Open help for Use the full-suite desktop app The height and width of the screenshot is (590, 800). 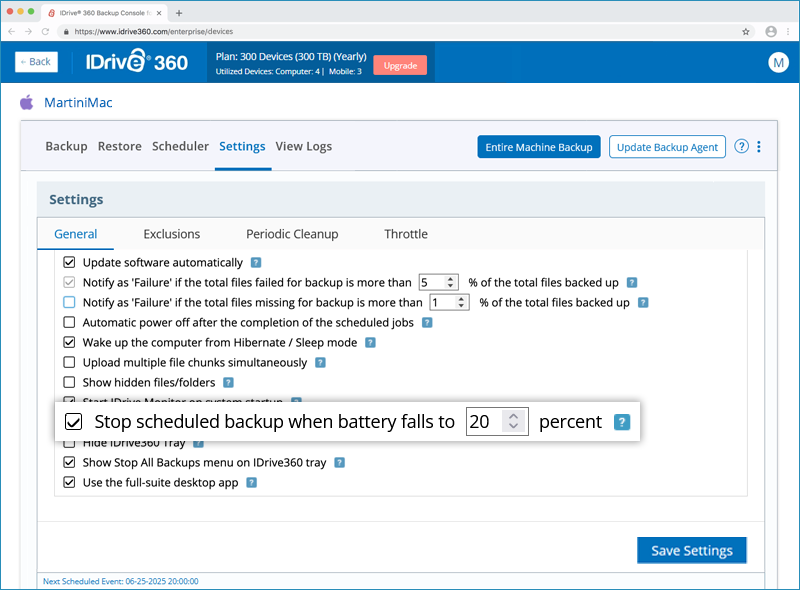[x=252, y=483]
